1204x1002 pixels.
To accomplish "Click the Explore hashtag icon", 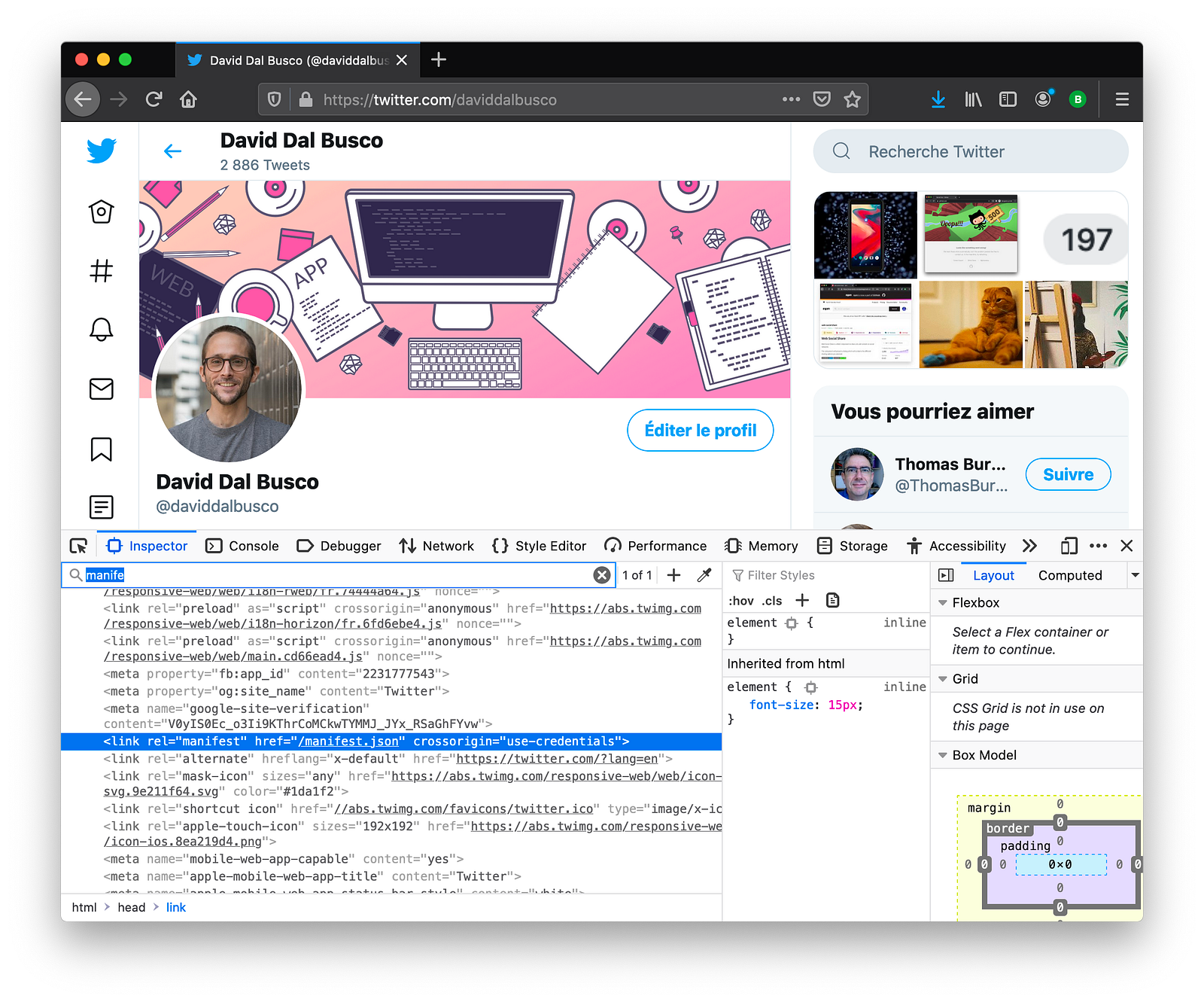I will coord(101,270).
